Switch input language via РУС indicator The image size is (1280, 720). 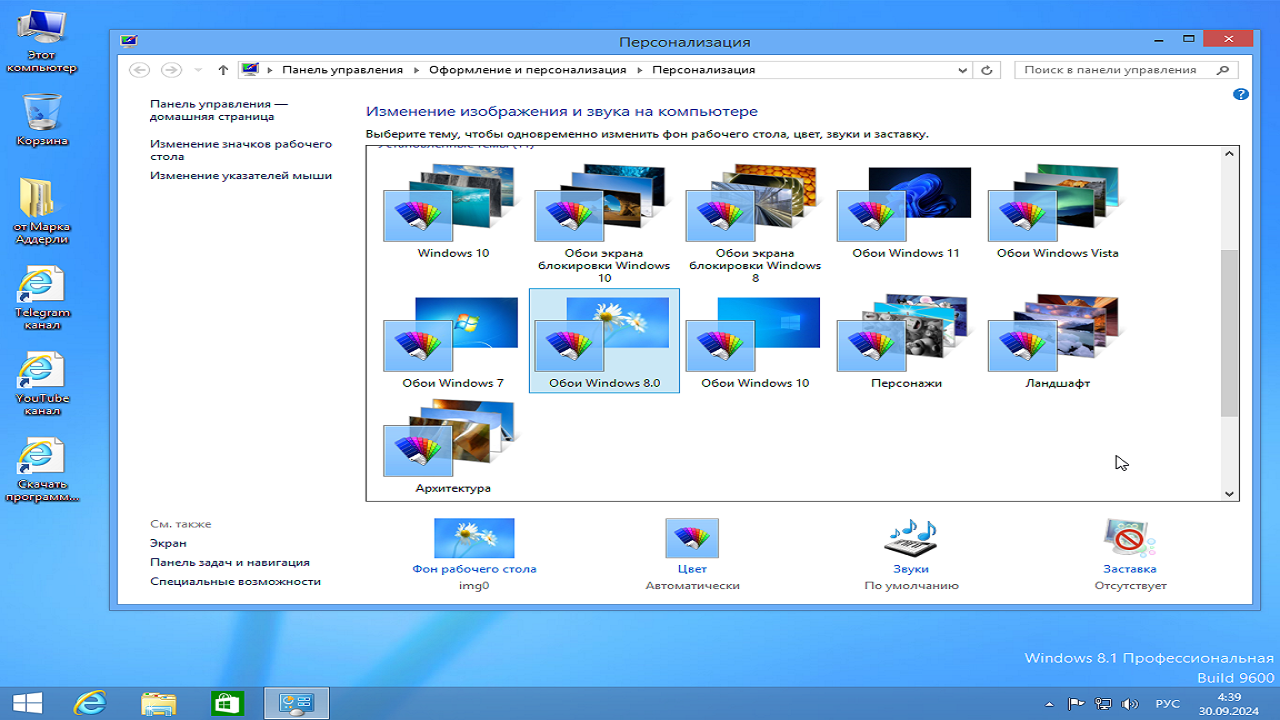1167,703
